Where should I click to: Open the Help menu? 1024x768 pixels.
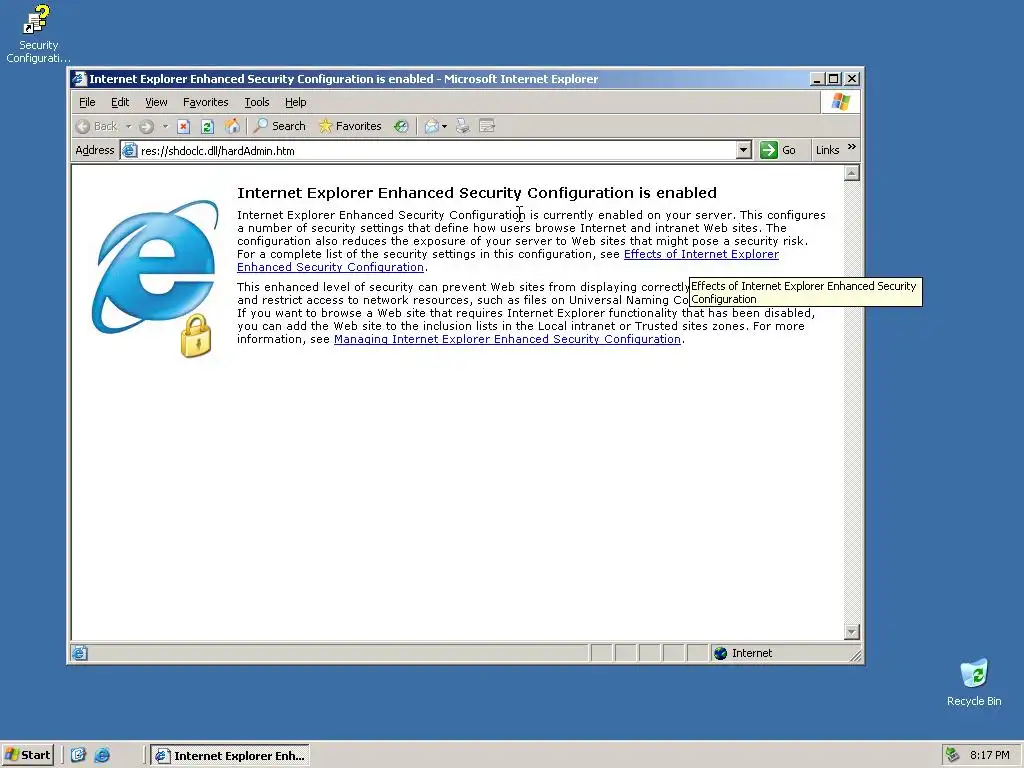pyautogui.click(x=295, y=102)
